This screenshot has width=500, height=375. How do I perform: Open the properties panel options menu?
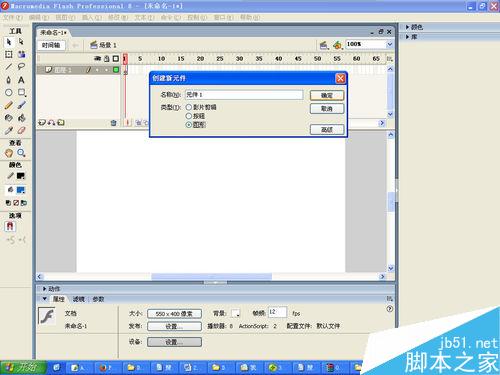390,299
